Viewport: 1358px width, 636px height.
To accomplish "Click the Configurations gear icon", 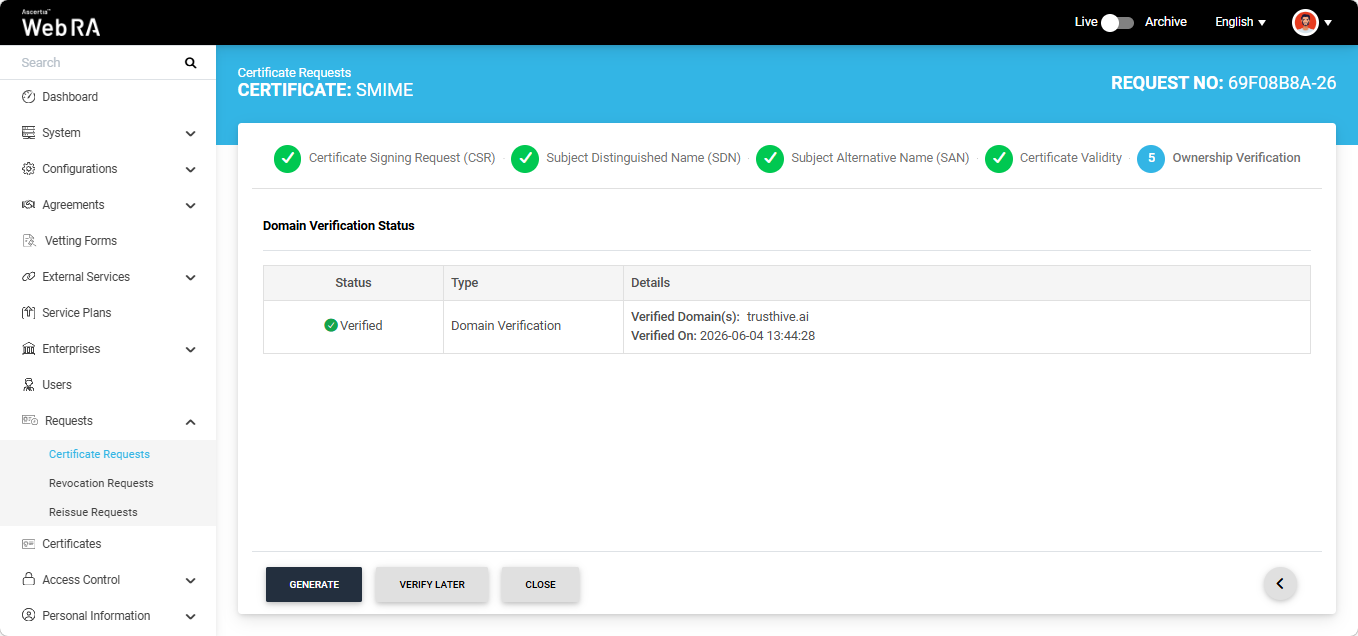I will point(29,169).
